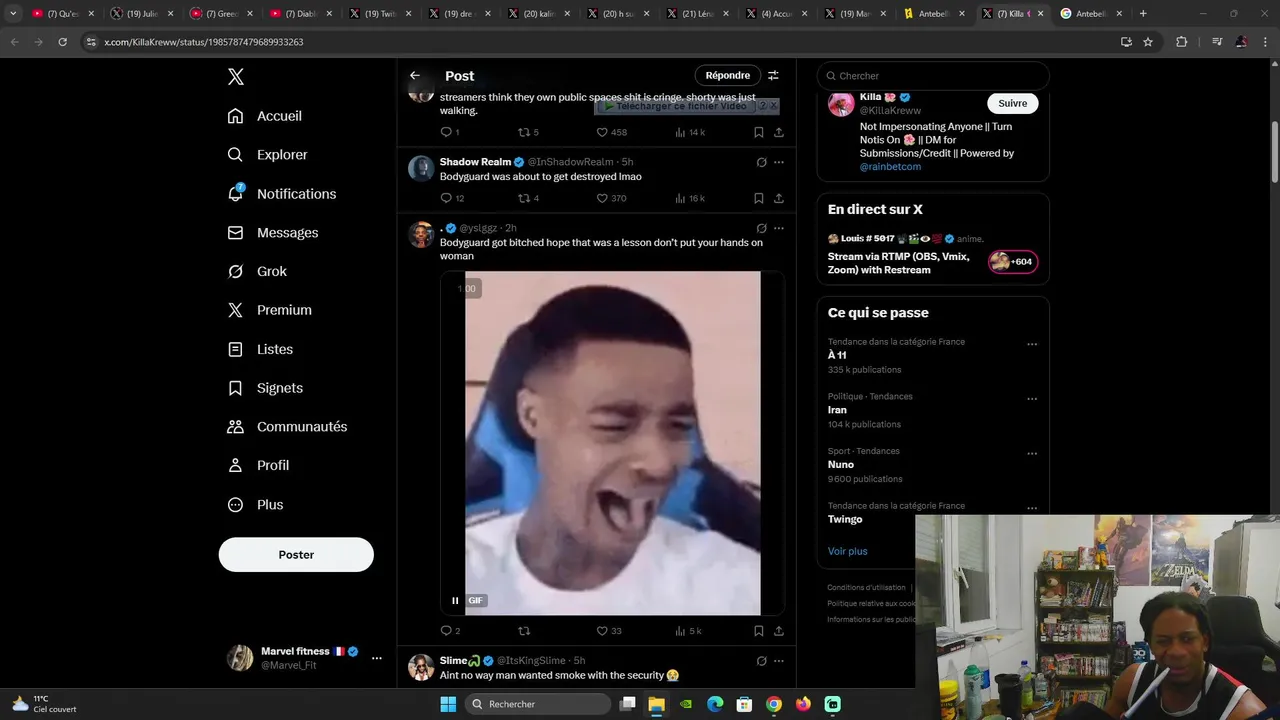Open Messages from the sidebar

(273, 233)
